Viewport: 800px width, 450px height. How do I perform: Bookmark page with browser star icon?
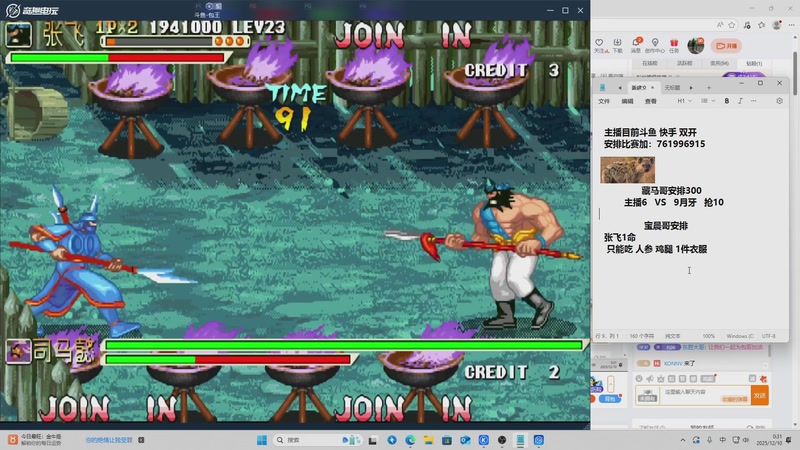732,25
